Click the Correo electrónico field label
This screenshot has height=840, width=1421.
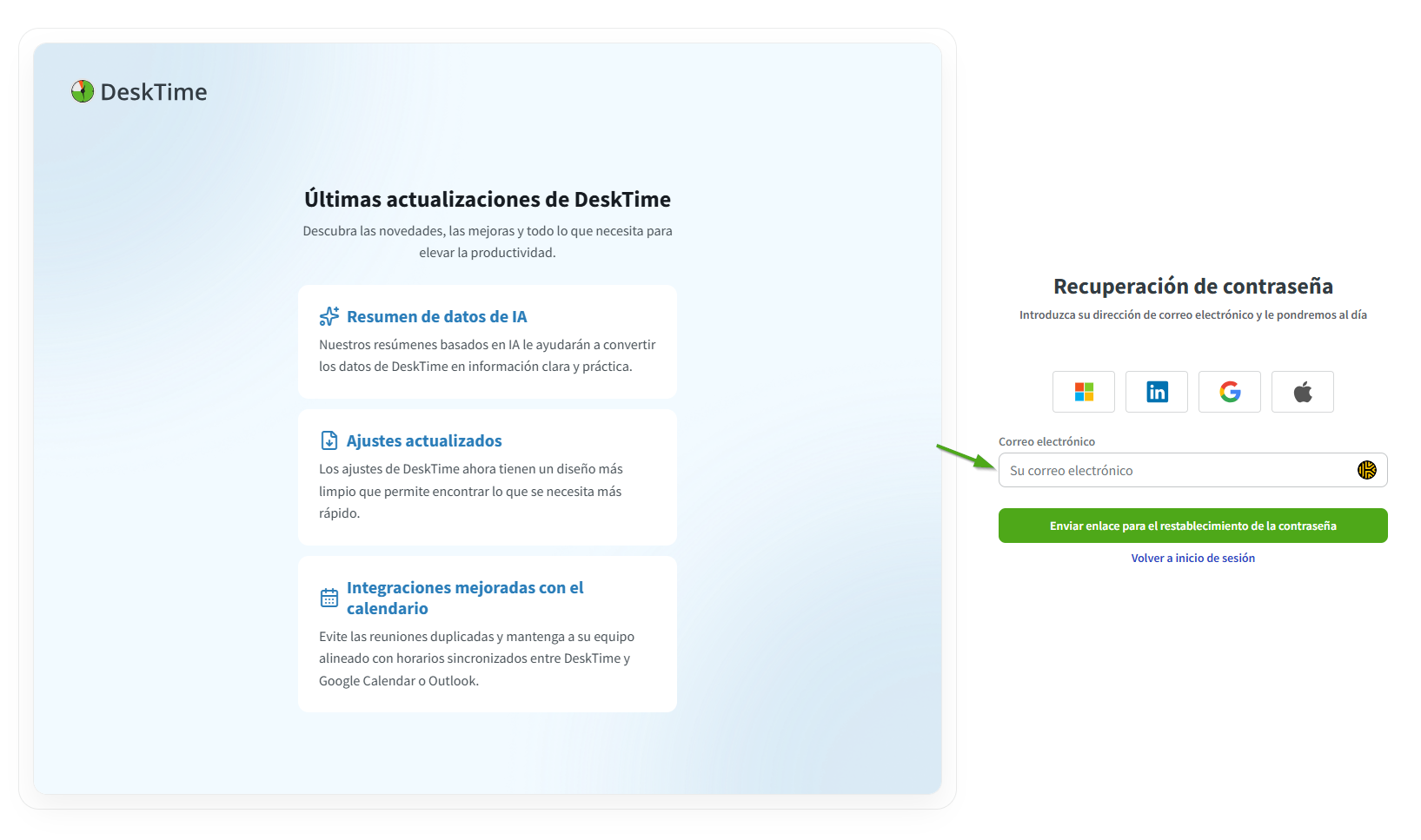click(1046, 441)
